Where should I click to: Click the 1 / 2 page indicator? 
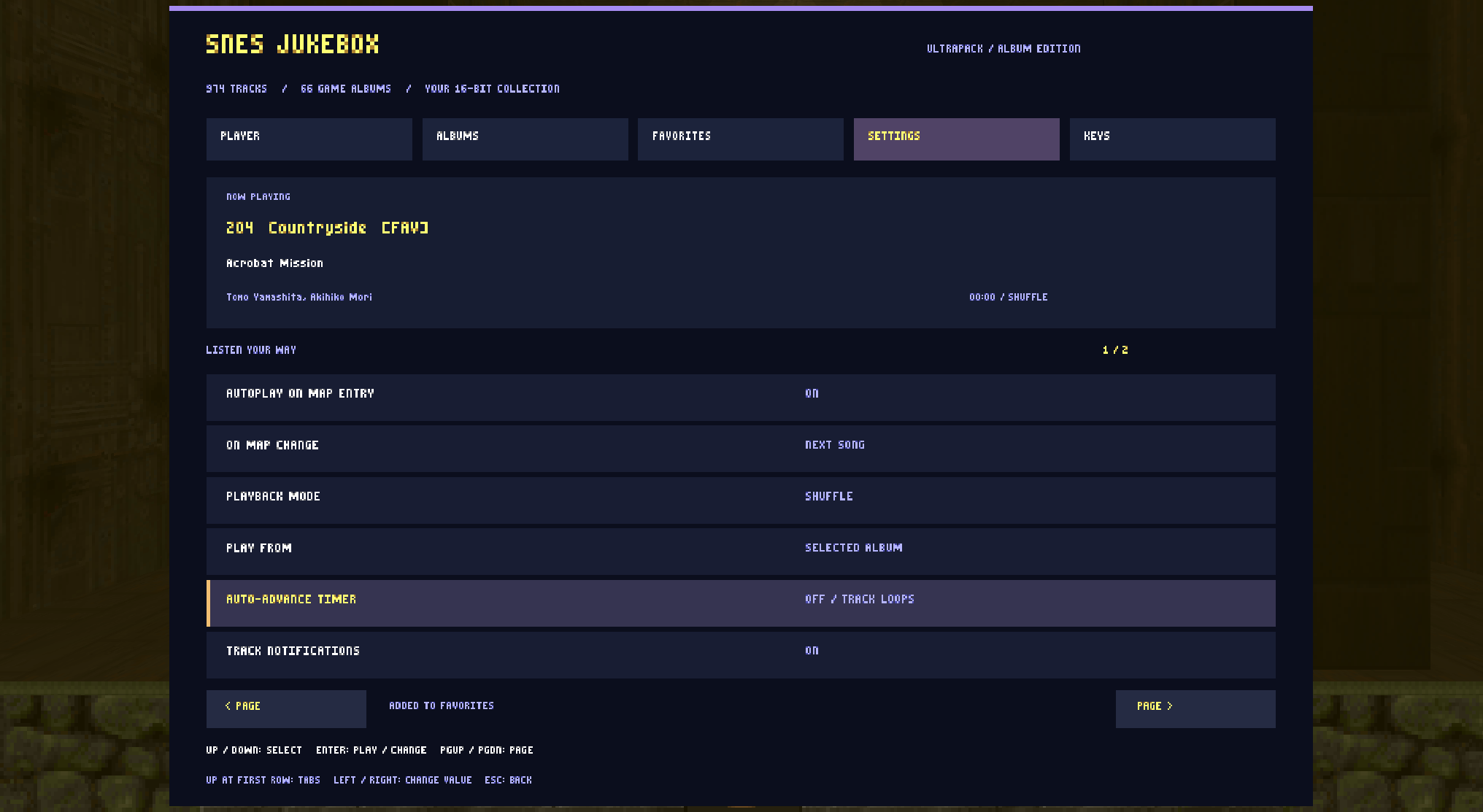(1115, 350)
